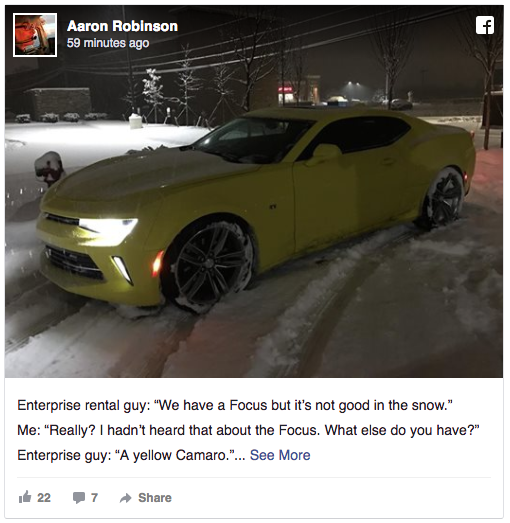The height and width of the screenshot is (523, 510).
Task: Click the Camaro's front wheel in photo
Action: (x=211, y=264)
